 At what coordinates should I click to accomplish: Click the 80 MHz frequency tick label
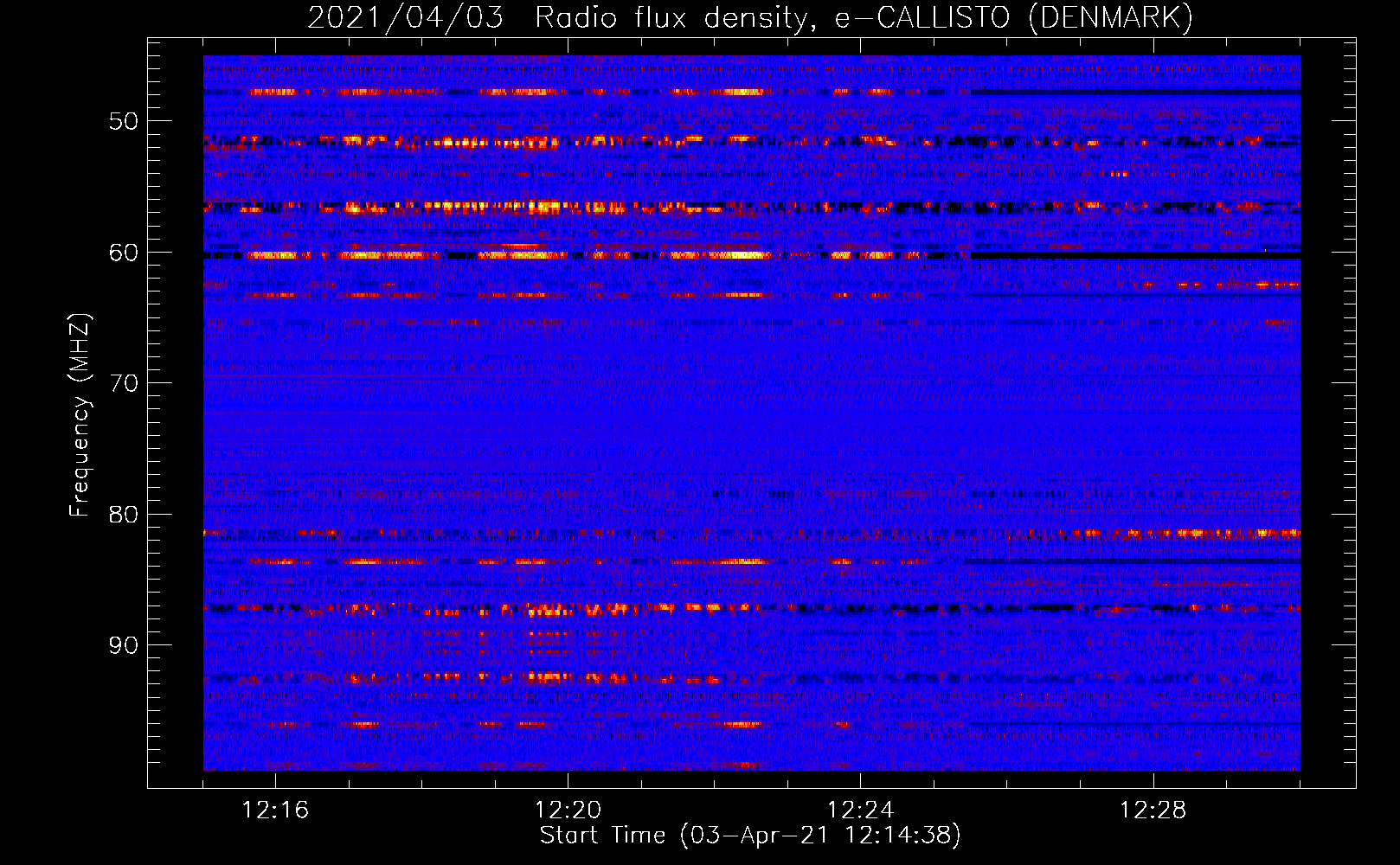click(124, 515)
